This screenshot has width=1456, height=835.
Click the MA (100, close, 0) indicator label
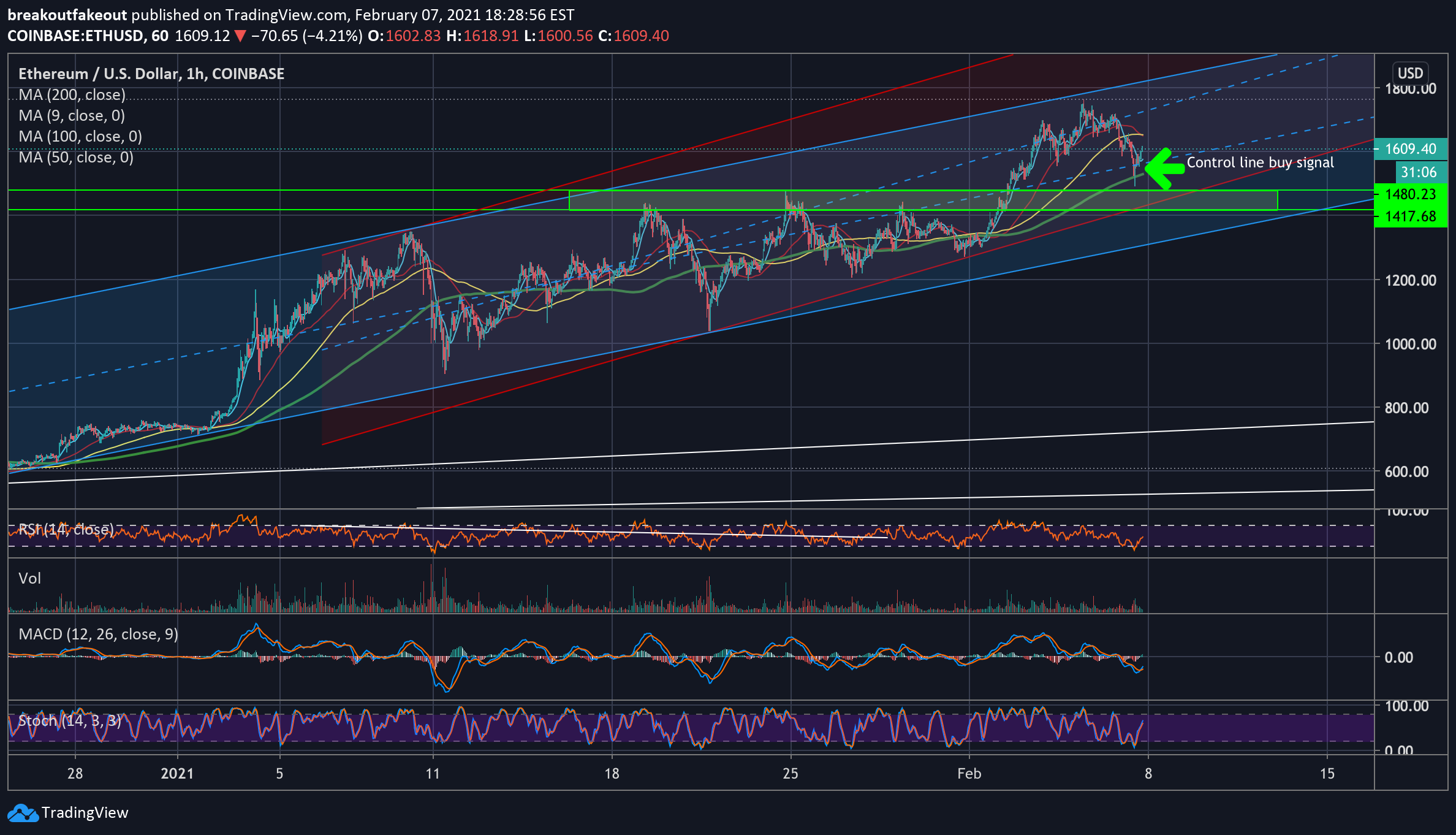80,137
